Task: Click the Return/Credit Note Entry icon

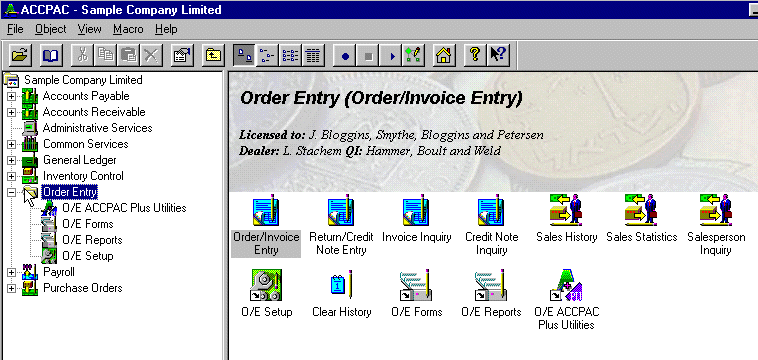Action: [341, 210]
